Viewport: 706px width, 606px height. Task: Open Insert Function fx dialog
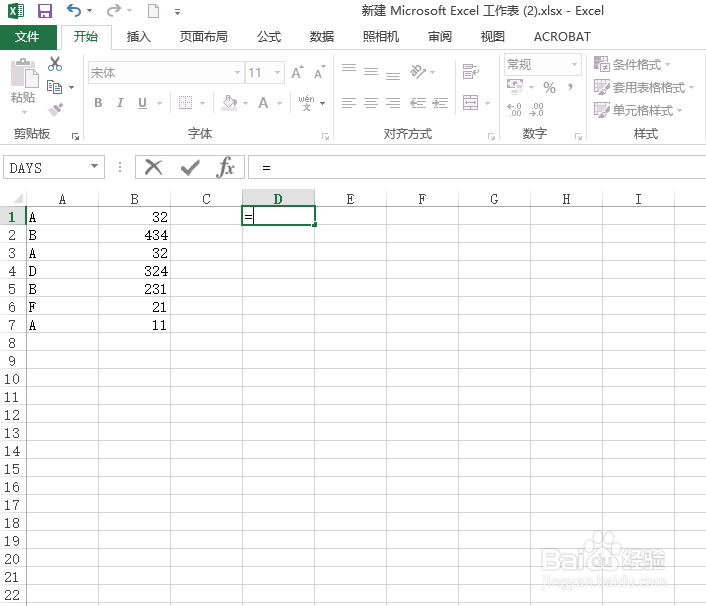pos(225,167)
